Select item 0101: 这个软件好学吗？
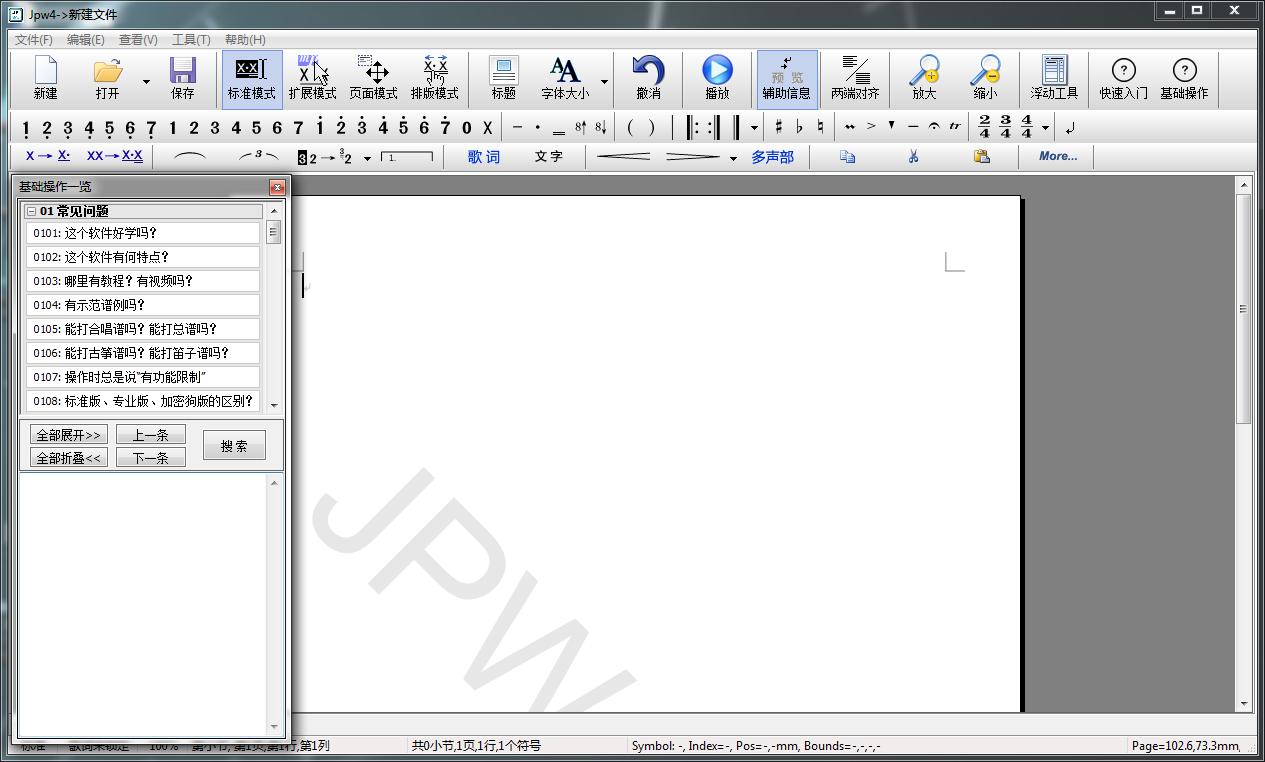Image resolution: width=1265 pixels, height=762 pixels. (x=143, y=233)
